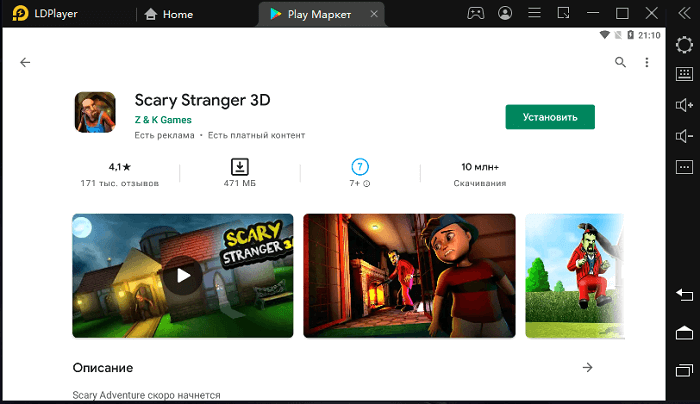The image size is (700, 404).
Task: Click the battery status icon
Action: pos(630,35)
